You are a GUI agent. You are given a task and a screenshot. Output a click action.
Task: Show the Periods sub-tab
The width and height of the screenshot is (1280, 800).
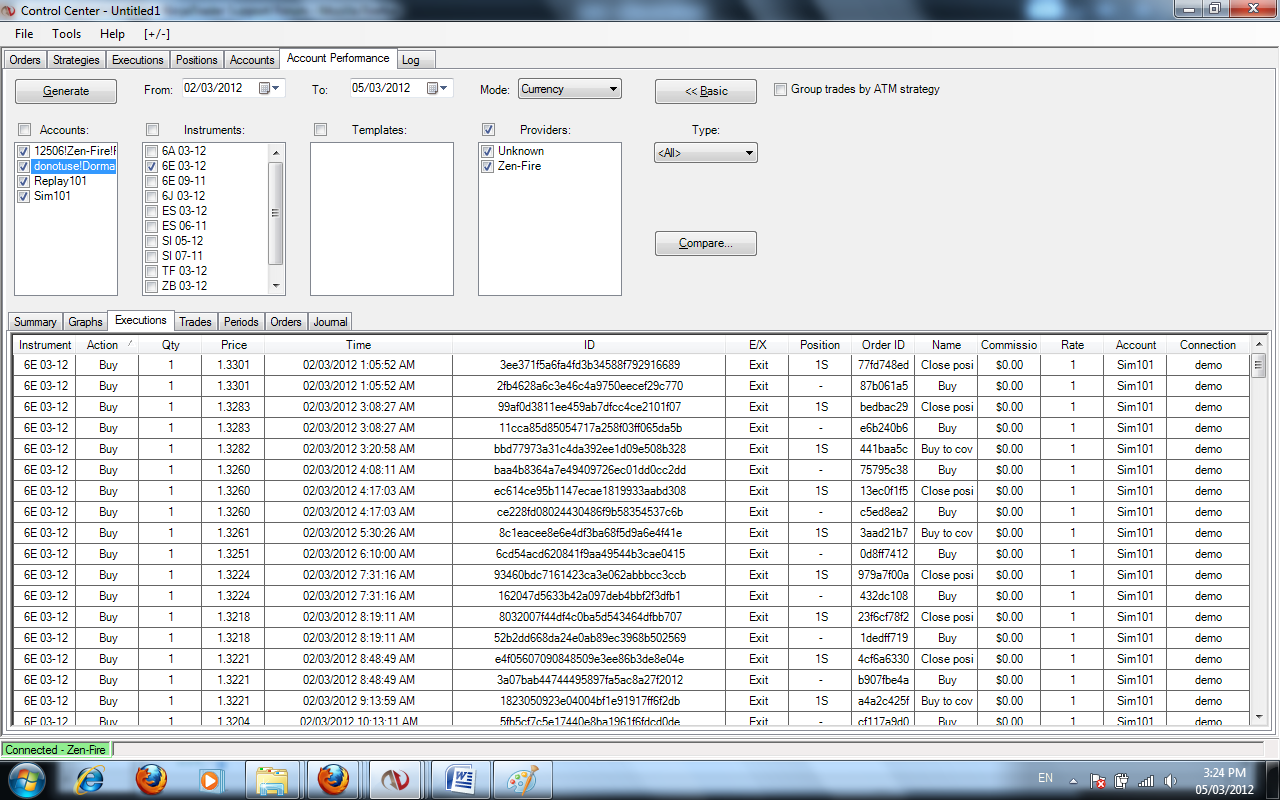[x=241, y=322]
